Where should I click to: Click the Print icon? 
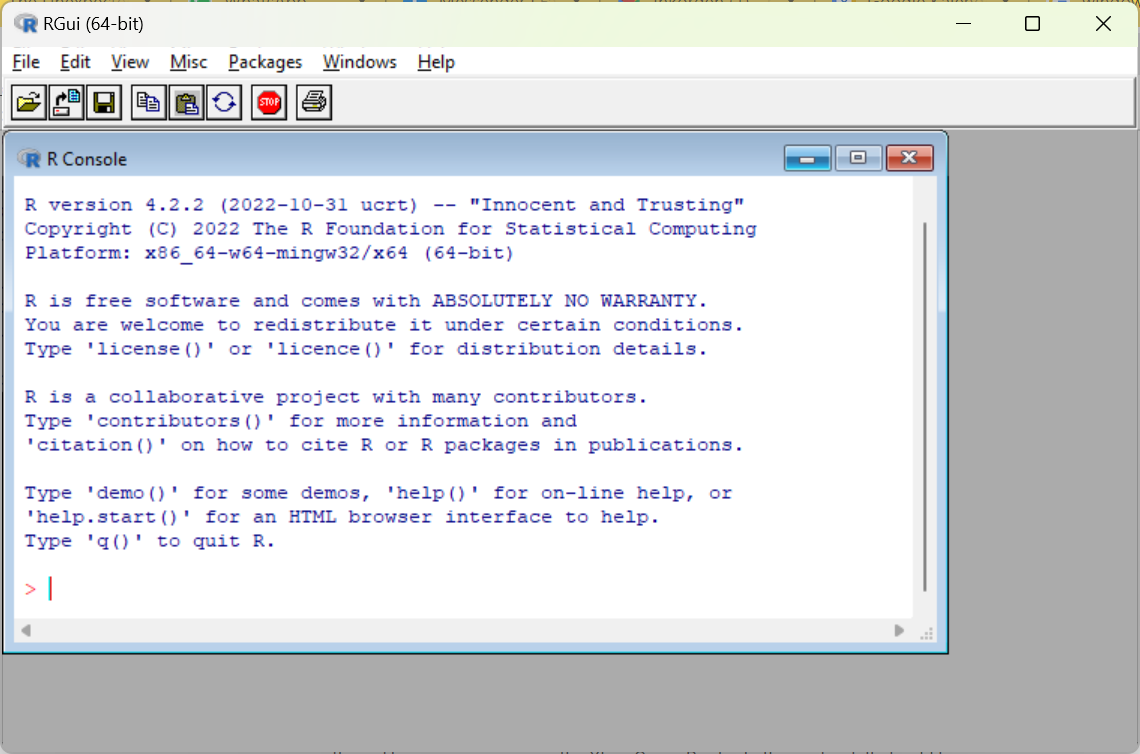314,103
